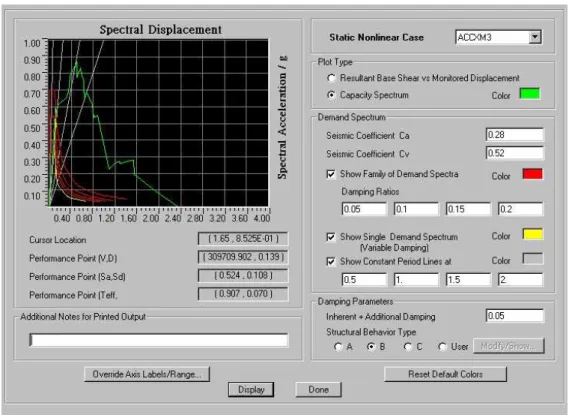The image size is (569, 415).
Task: Click the red Demand Spectra color swatch
Action: pyautogui.click(x=532, y=174)
